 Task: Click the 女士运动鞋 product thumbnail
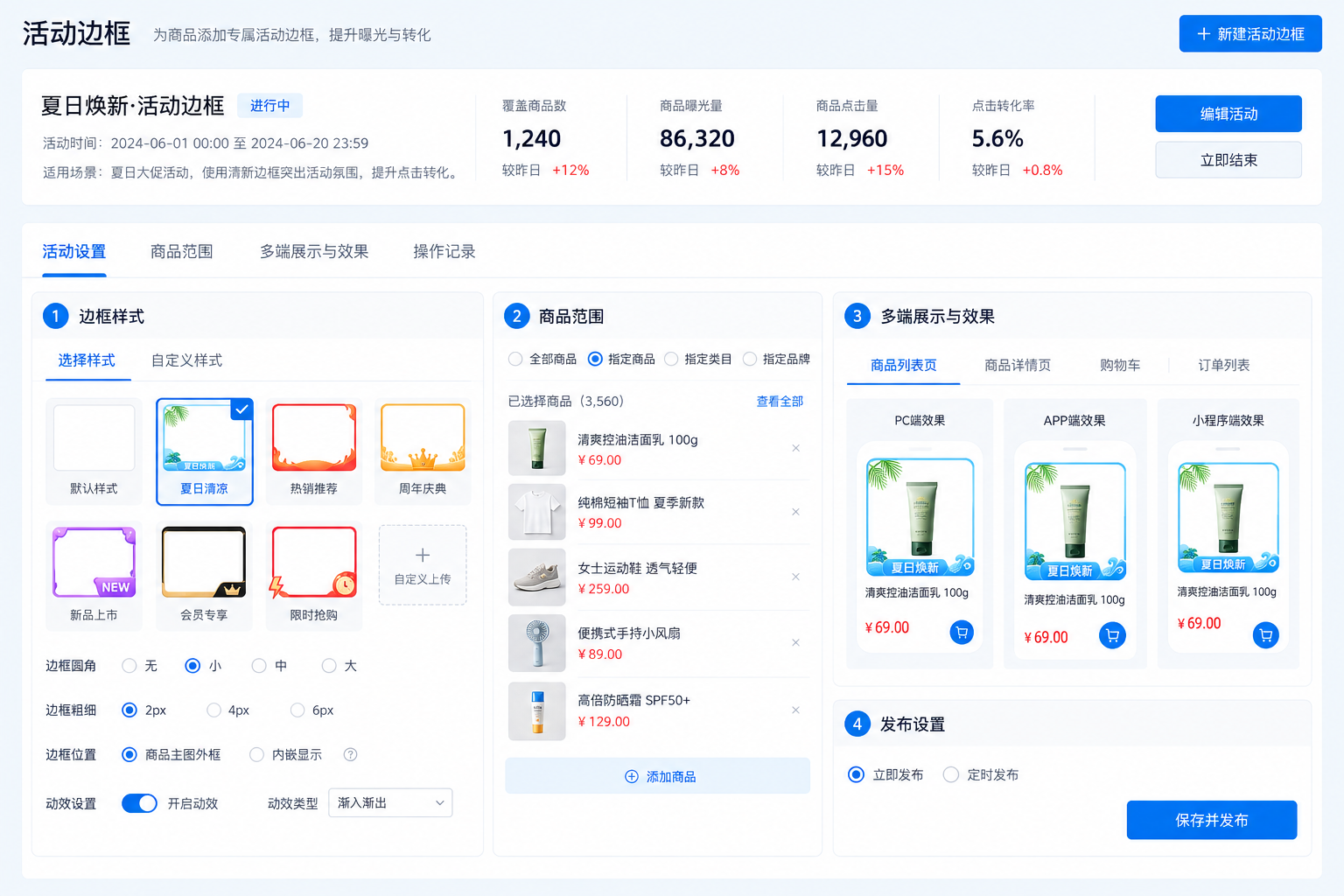coord(537,577)
